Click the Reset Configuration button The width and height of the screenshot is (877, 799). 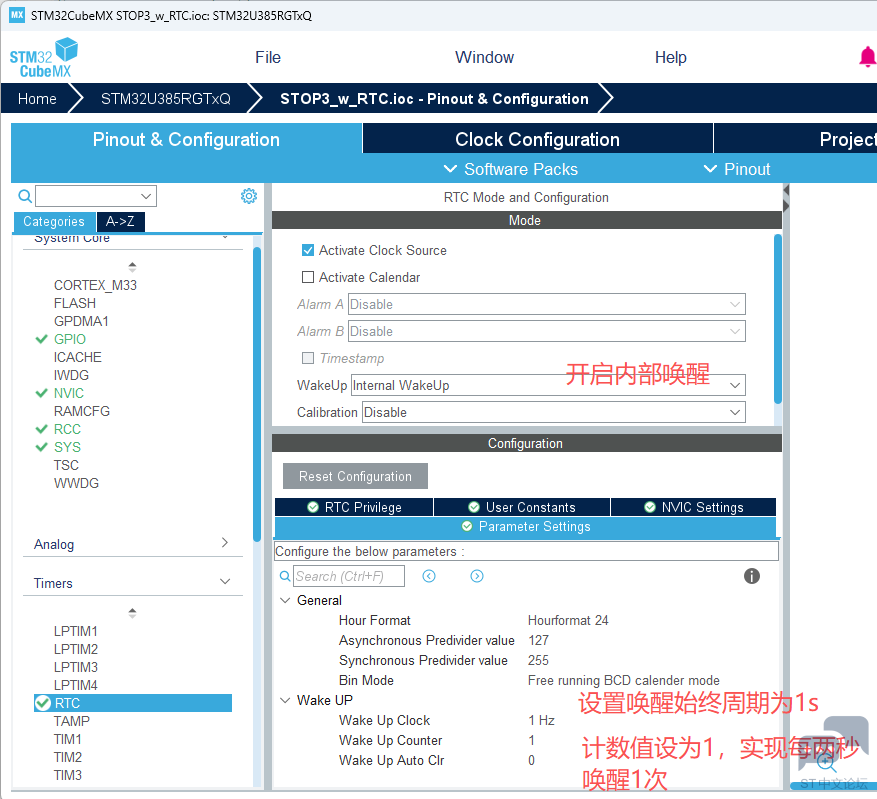click(x=355, y=476)
